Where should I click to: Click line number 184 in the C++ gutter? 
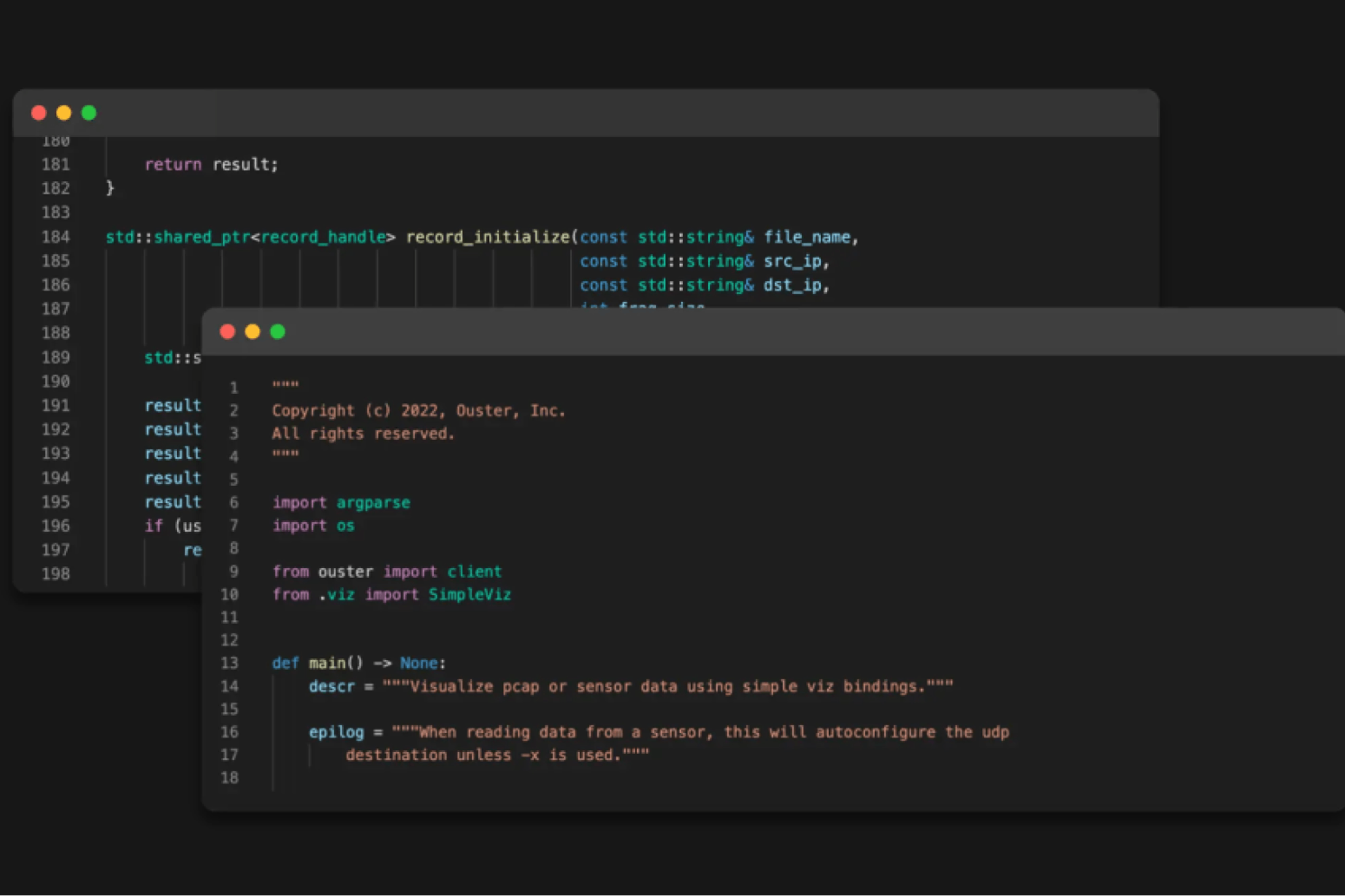56,237
